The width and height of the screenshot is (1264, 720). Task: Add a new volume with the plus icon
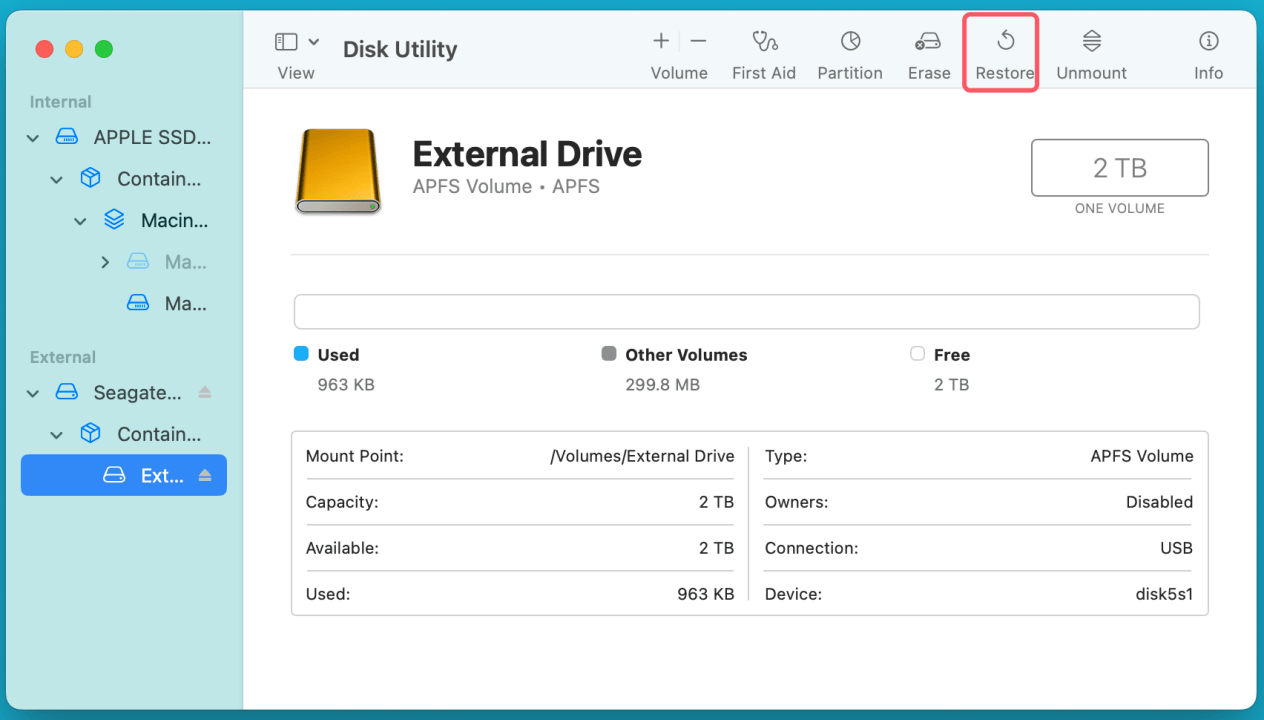point(660,41)
